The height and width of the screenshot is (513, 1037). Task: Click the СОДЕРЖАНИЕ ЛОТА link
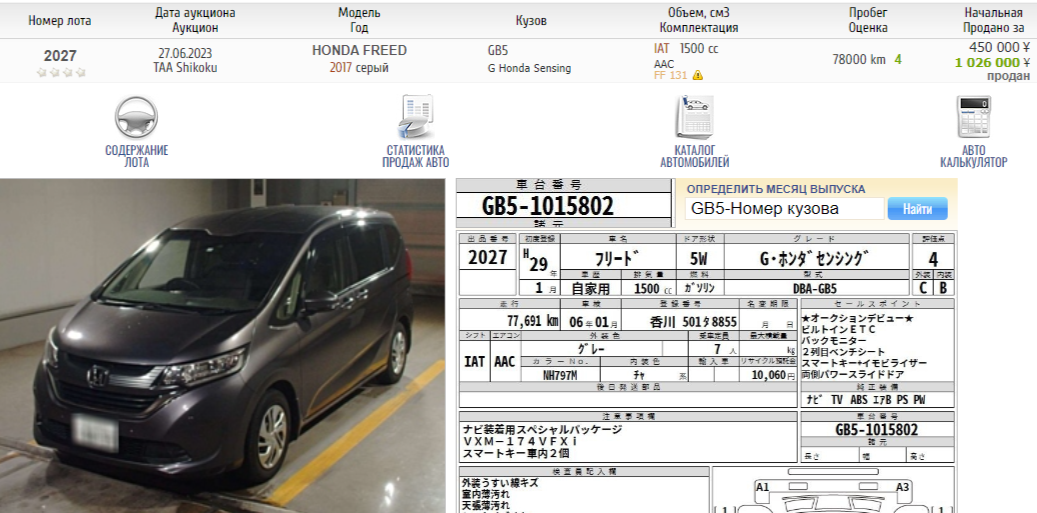pos(136,156)
